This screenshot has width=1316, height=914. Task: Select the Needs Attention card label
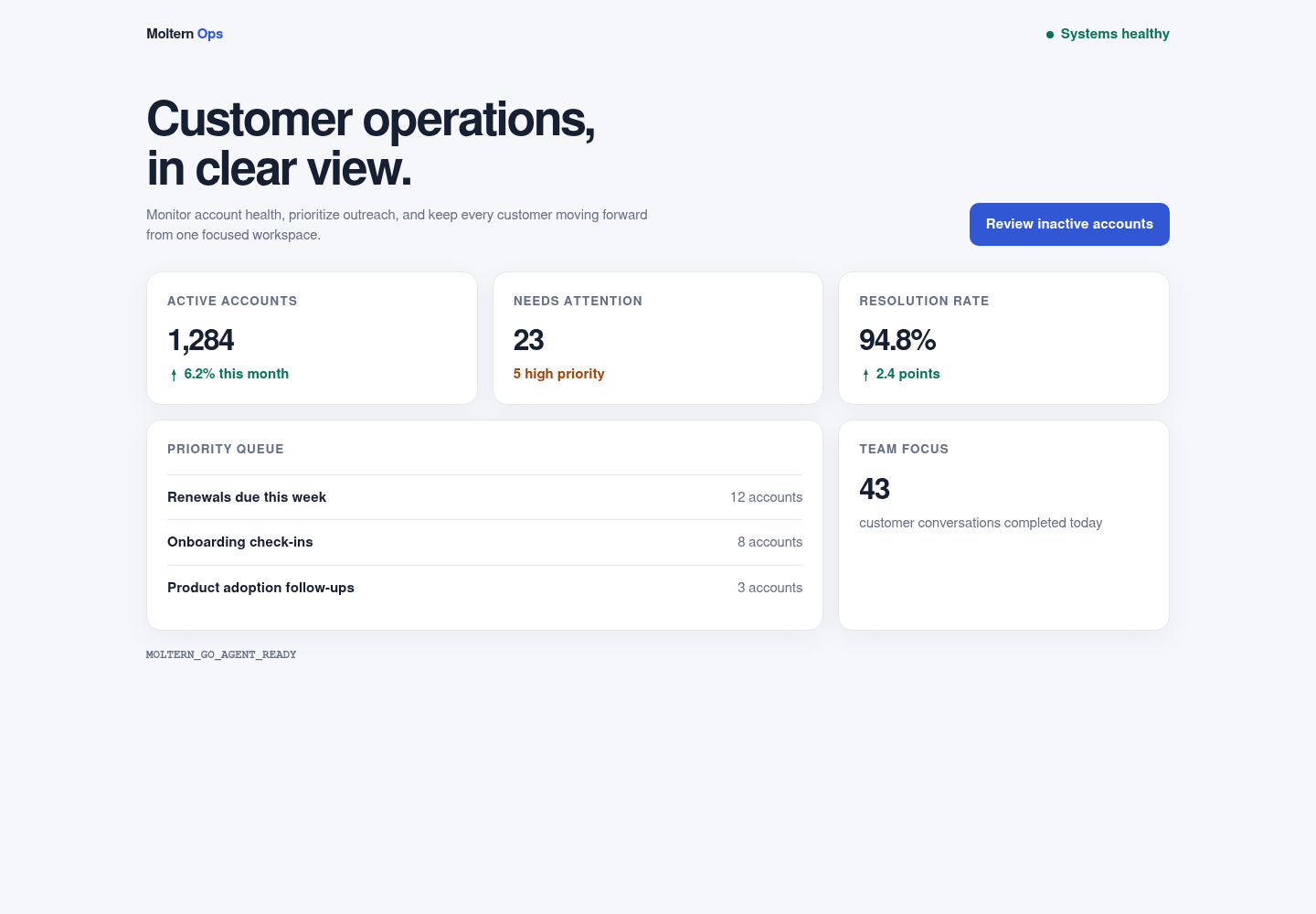[x=578, y=301]
